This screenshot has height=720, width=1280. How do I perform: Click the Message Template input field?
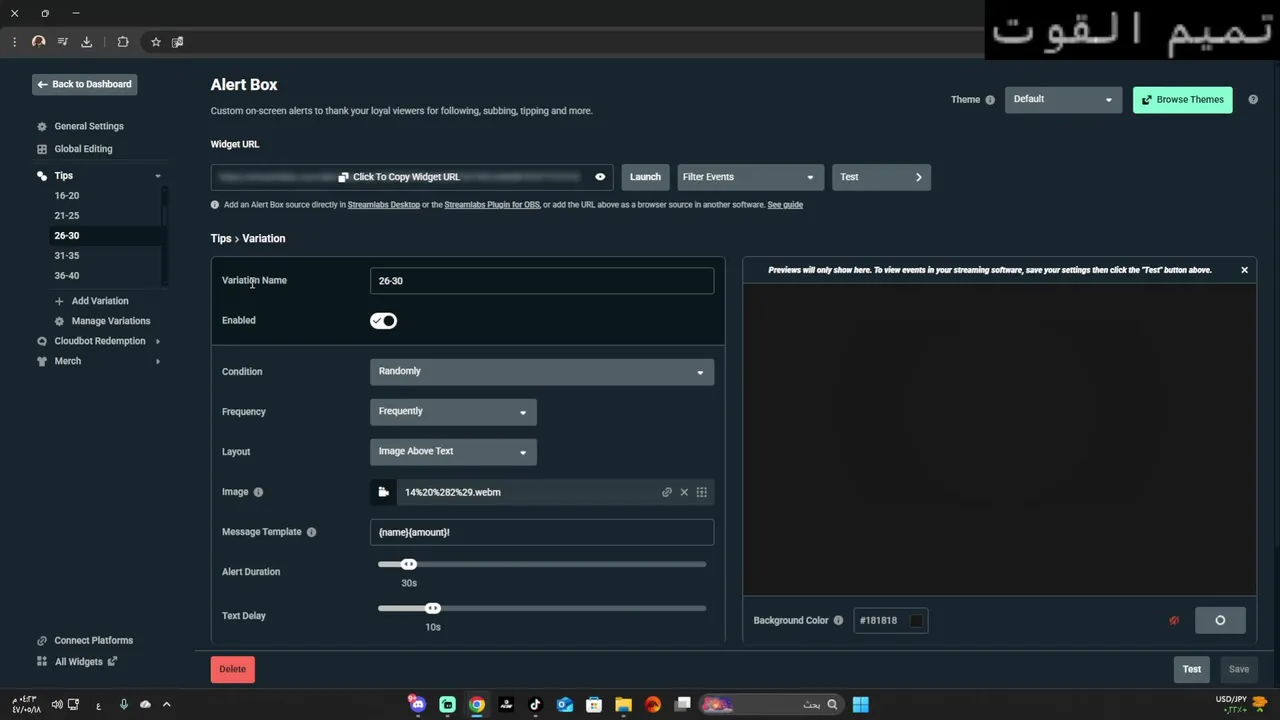coord(542,532)
